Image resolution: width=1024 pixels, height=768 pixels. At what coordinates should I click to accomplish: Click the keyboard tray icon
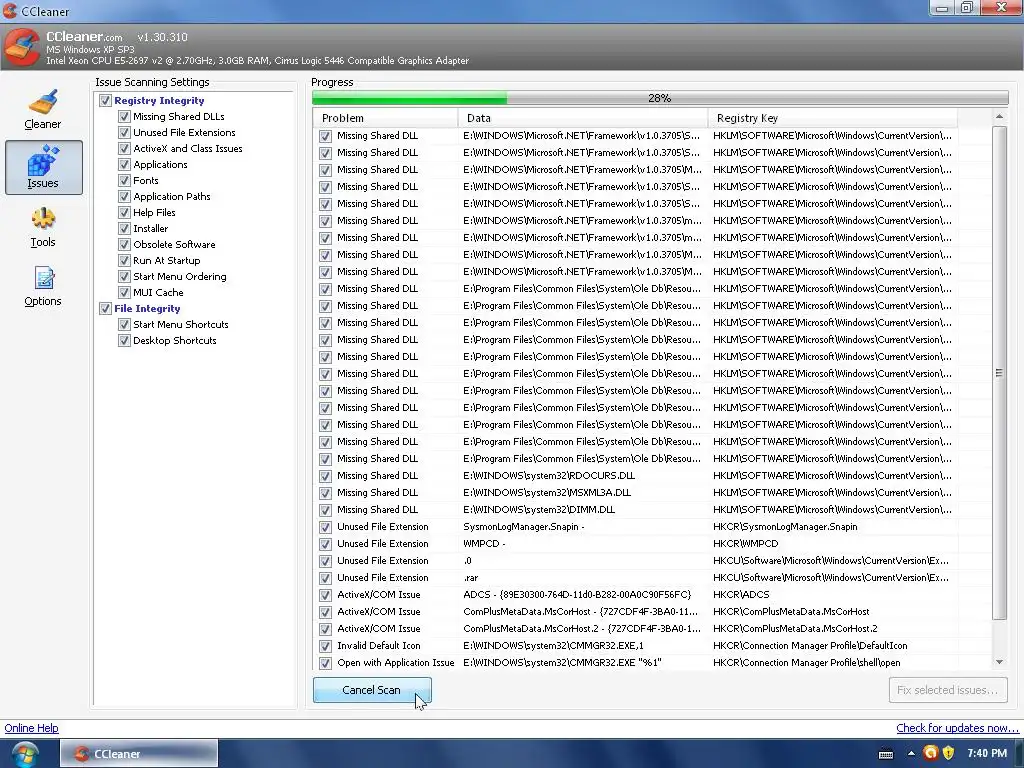pyautogui.click(x=886, y=754)
